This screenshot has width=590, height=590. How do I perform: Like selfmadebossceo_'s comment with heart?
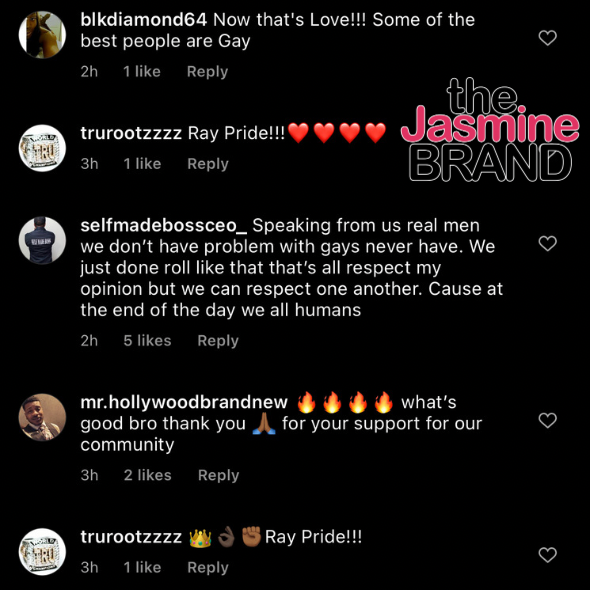[547, 243]
